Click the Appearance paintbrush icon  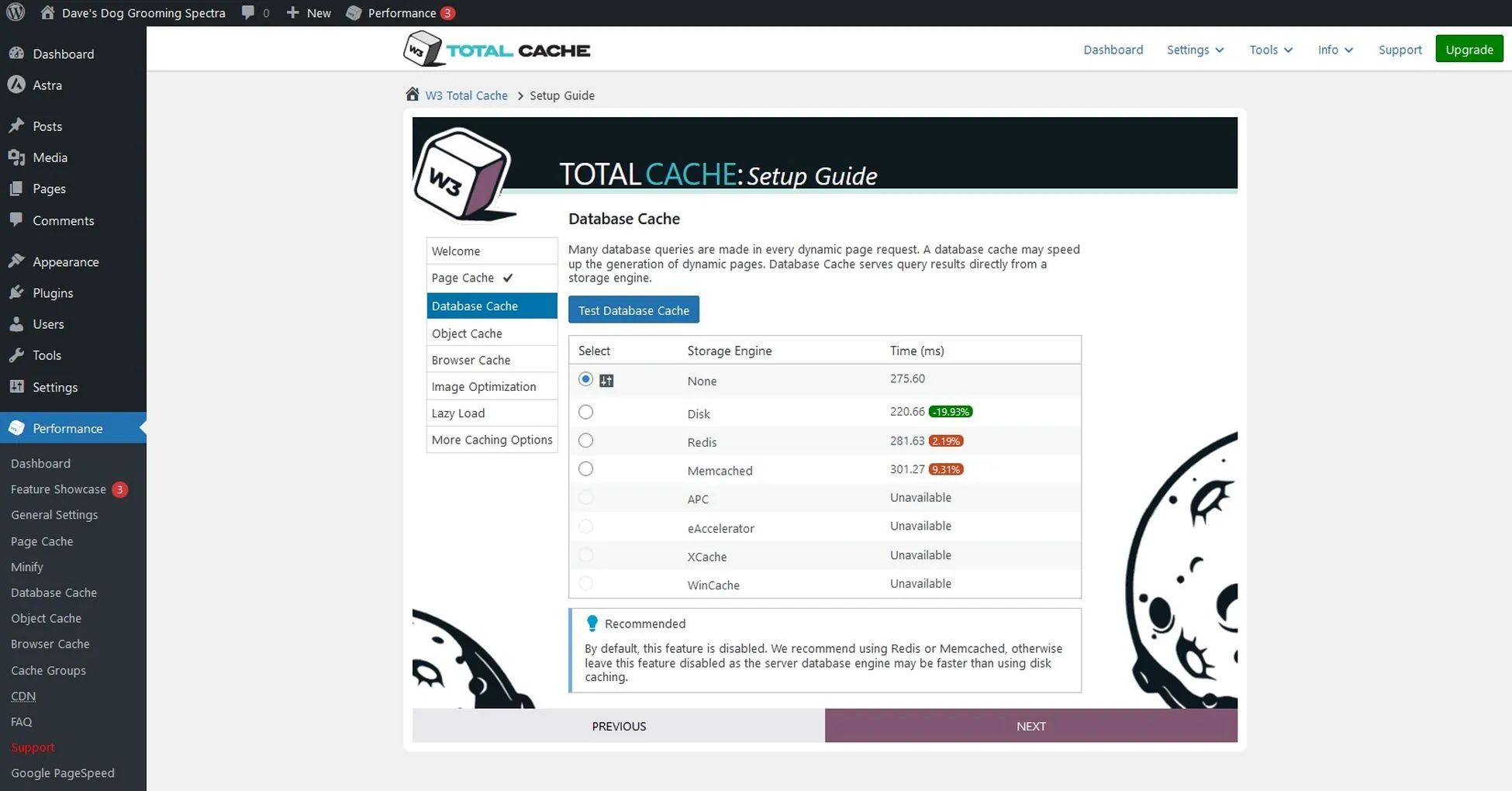16,261
